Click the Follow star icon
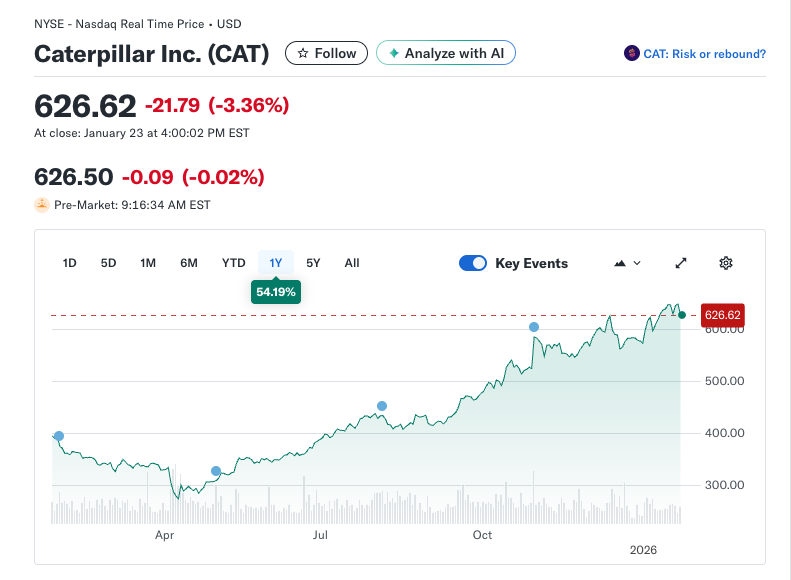The height and width of the screenshot is (580, 791). (303, 53)
